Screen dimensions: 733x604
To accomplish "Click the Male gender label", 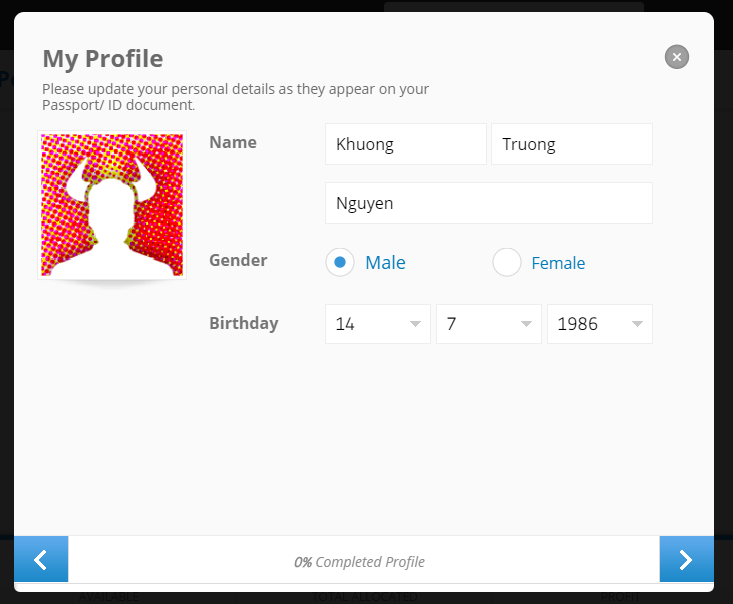I will coord(385,263).
